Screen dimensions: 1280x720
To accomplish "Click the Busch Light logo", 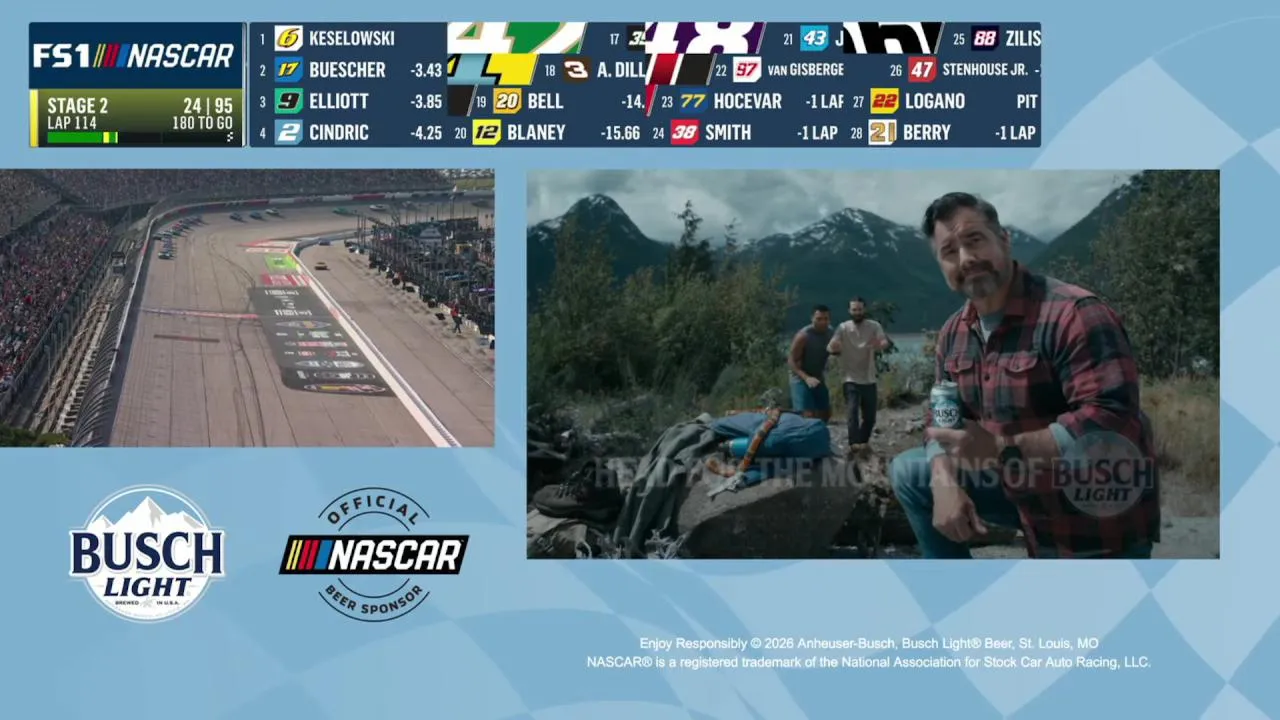I will (147, 553).
